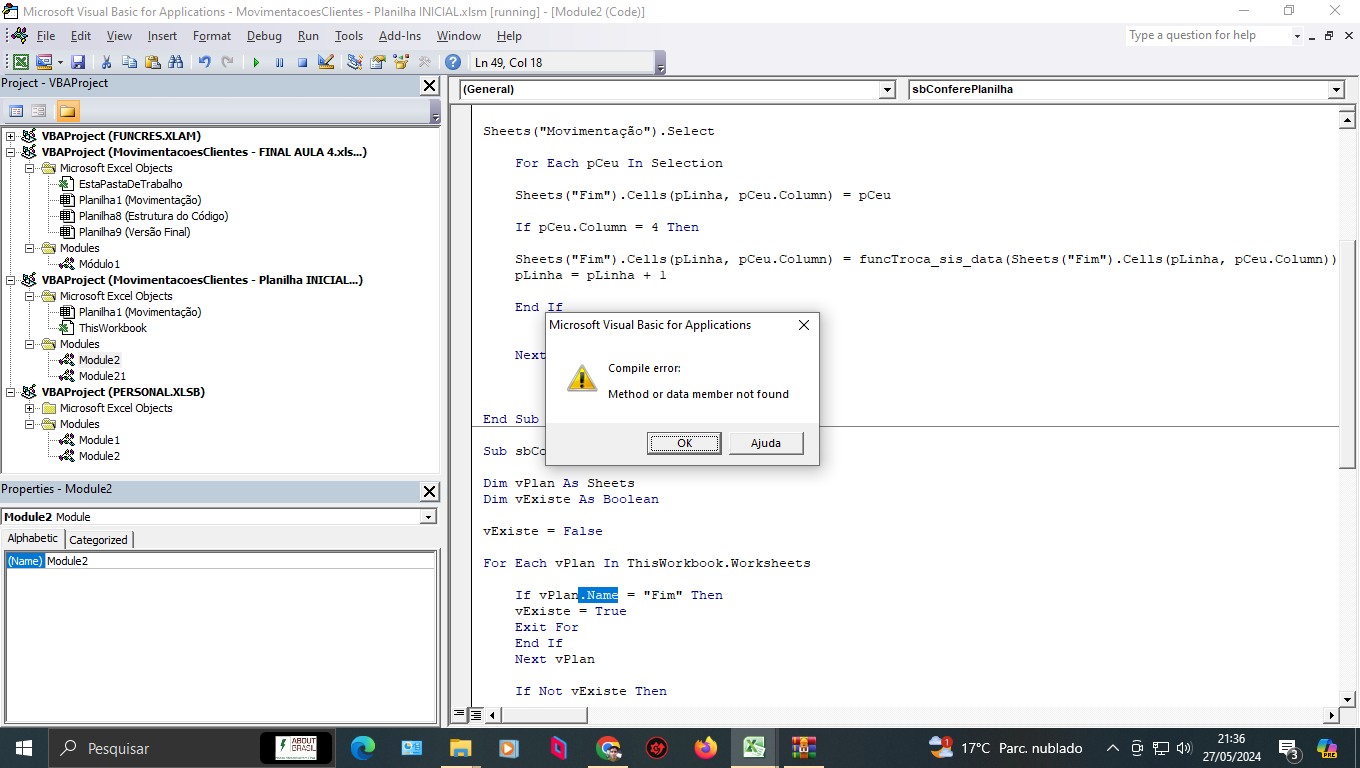The width and height of the screenshot is (1360, 768).
Task: Open the sbConferePlanilha procedure dropdown
Action: click(x=1336, y=90)
